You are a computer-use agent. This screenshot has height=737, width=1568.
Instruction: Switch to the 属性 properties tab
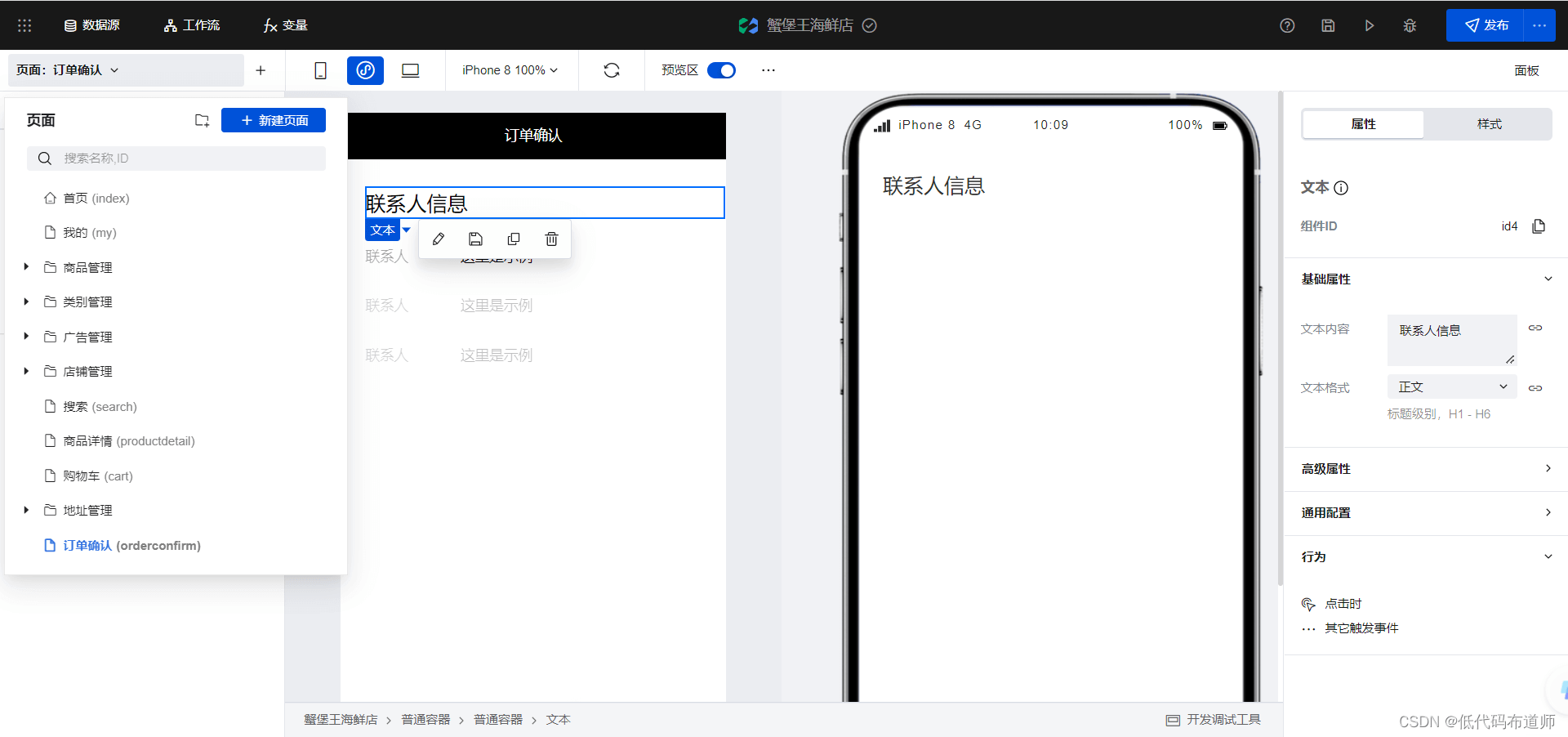coord(1363,124)
